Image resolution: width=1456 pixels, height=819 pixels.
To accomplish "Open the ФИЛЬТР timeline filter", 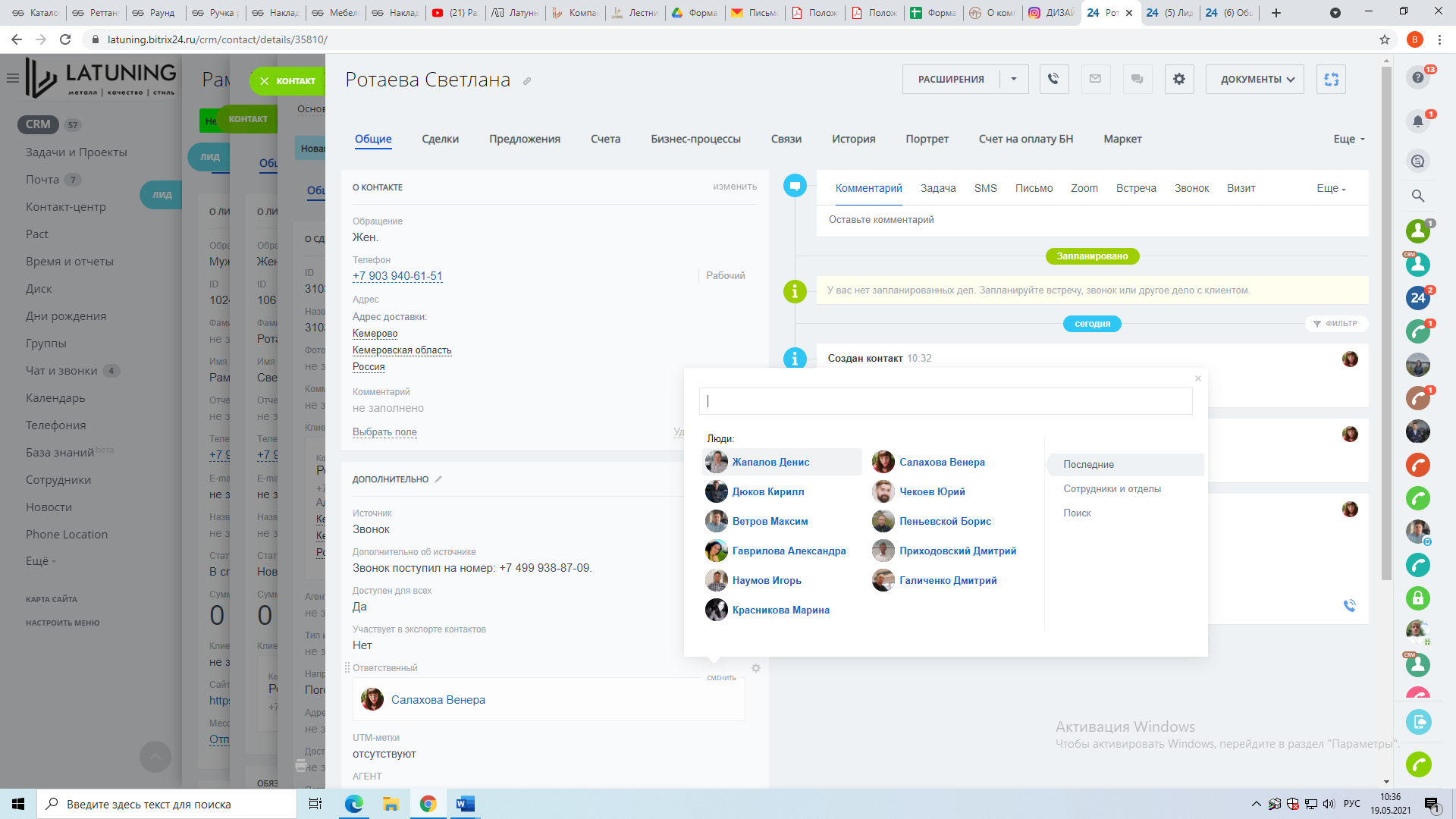I will (x=1335, y=324).
